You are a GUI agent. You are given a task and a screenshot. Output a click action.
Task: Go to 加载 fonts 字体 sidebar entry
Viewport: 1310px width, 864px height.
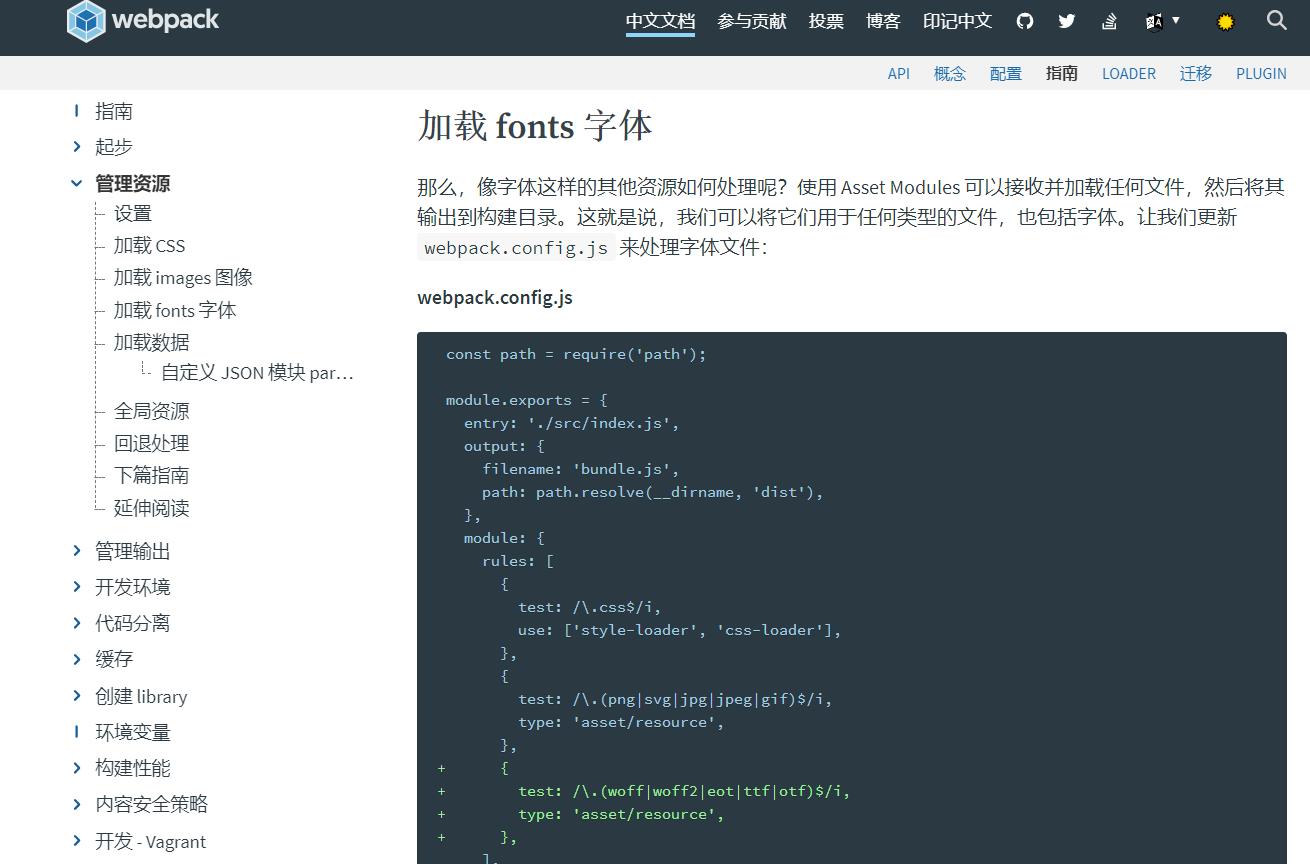pyautogui.click(x=175, y=310)
